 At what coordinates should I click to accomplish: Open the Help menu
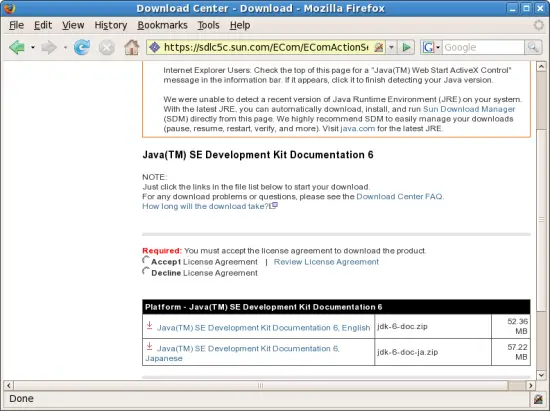(x=240, y=25)
